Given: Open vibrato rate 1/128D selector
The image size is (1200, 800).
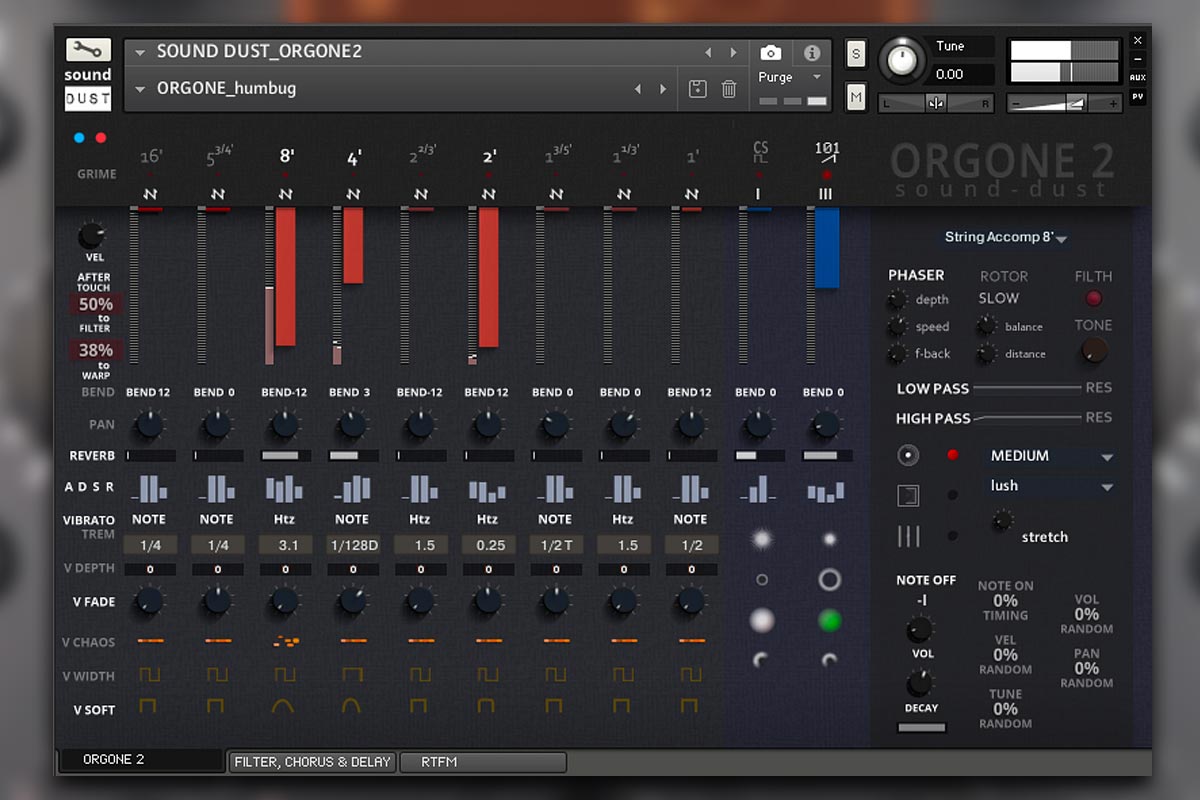Looking at the screenshot, I should pos(352,545).
